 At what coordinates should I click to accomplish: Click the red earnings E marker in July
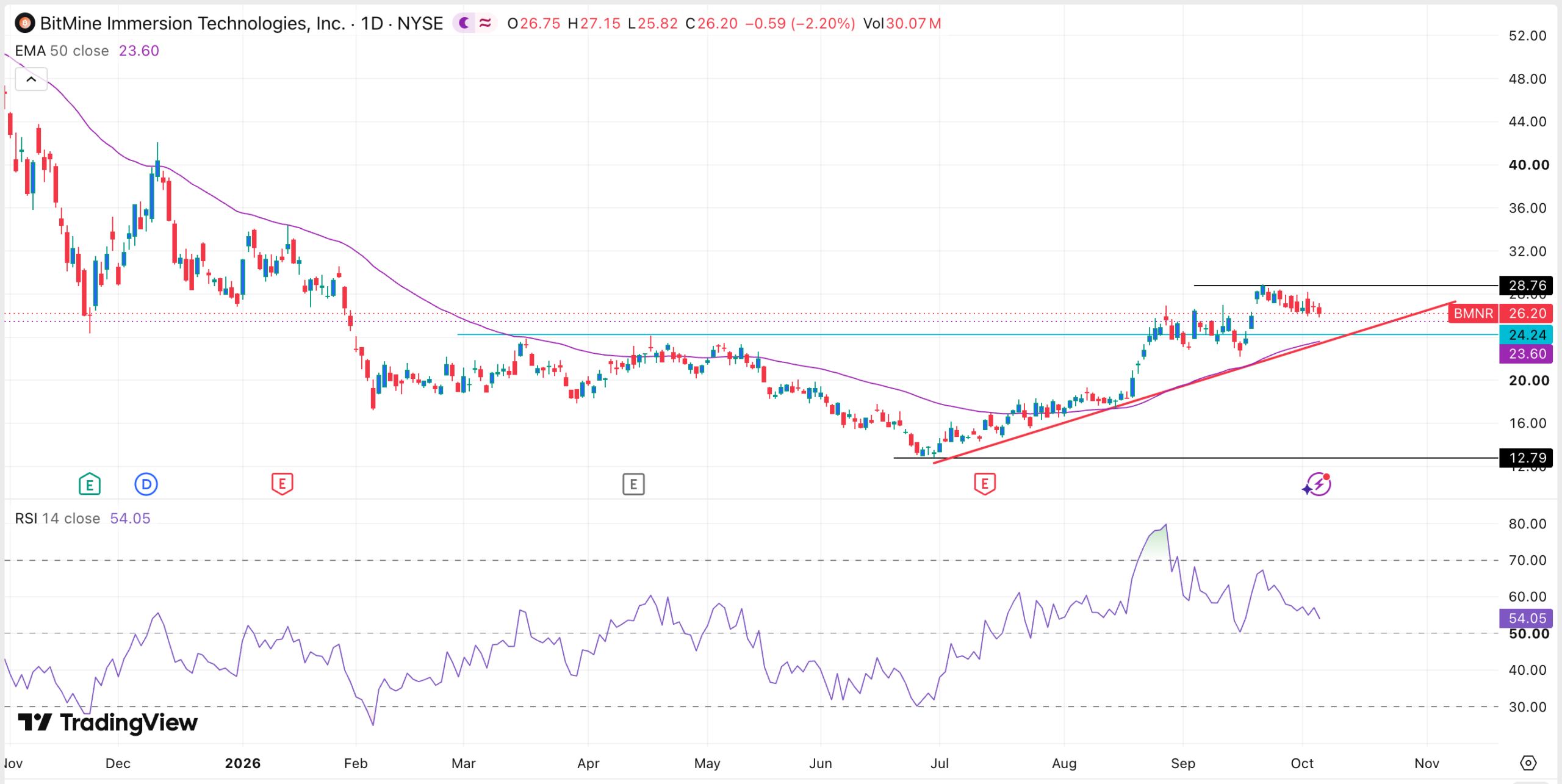pos(985,484)
